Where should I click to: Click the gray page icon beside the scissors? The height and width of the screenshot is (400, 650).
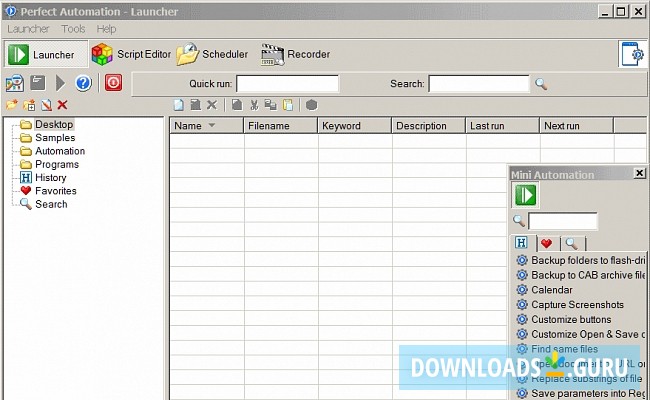click(x=237, y=105)
